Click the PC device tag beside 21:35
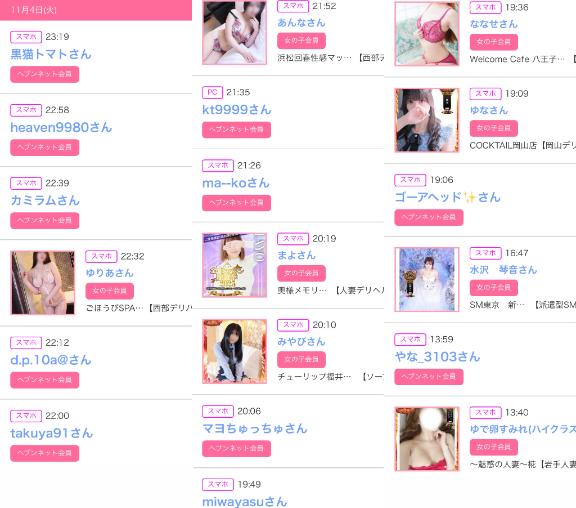 point(212,92)
